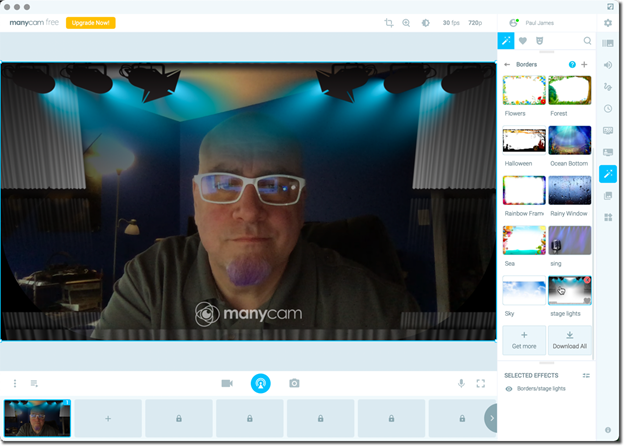Toggle fullscreen preview mode

point(481,383)
